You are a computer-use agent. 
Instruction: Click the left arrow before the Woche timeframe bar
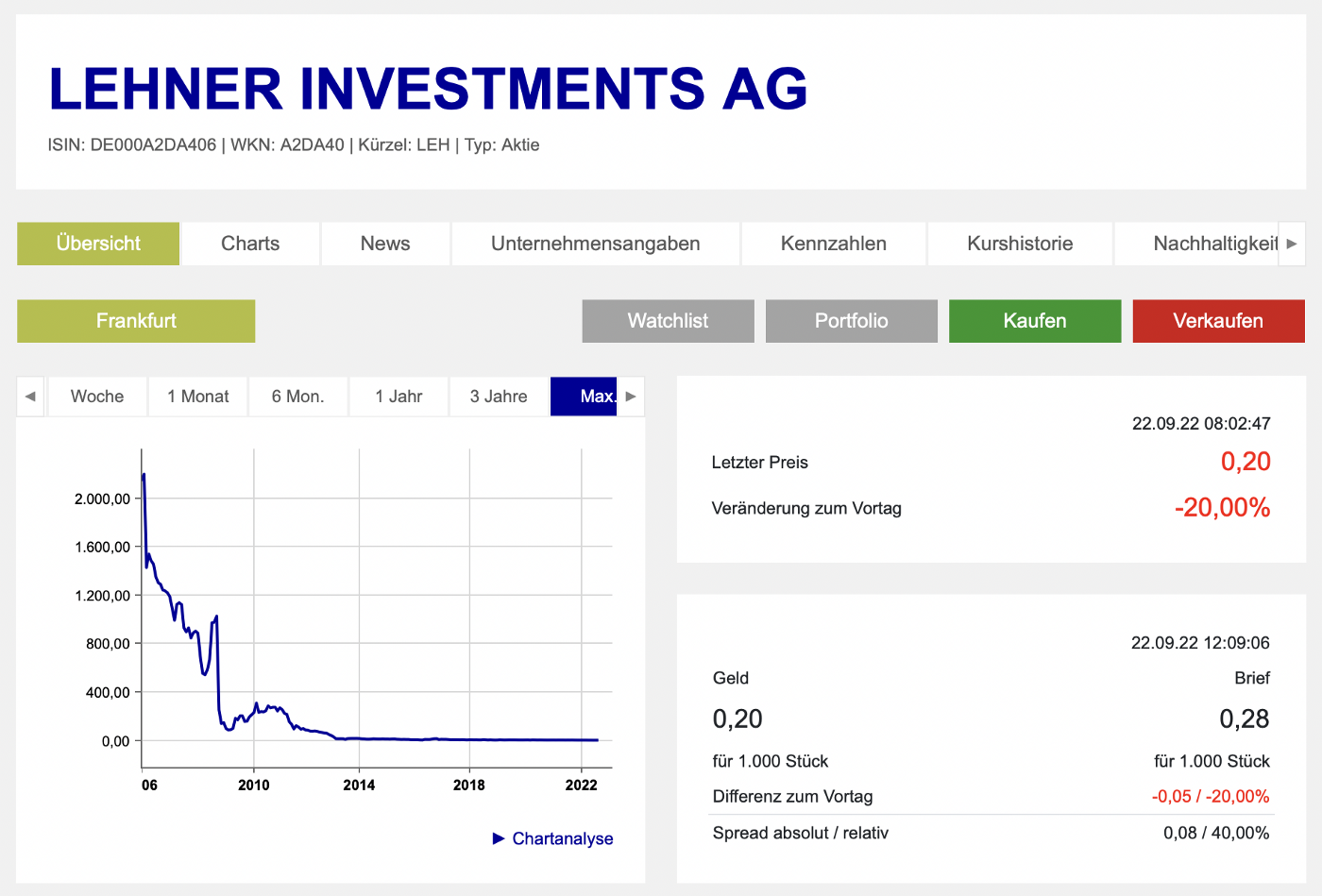click(30, 396)
